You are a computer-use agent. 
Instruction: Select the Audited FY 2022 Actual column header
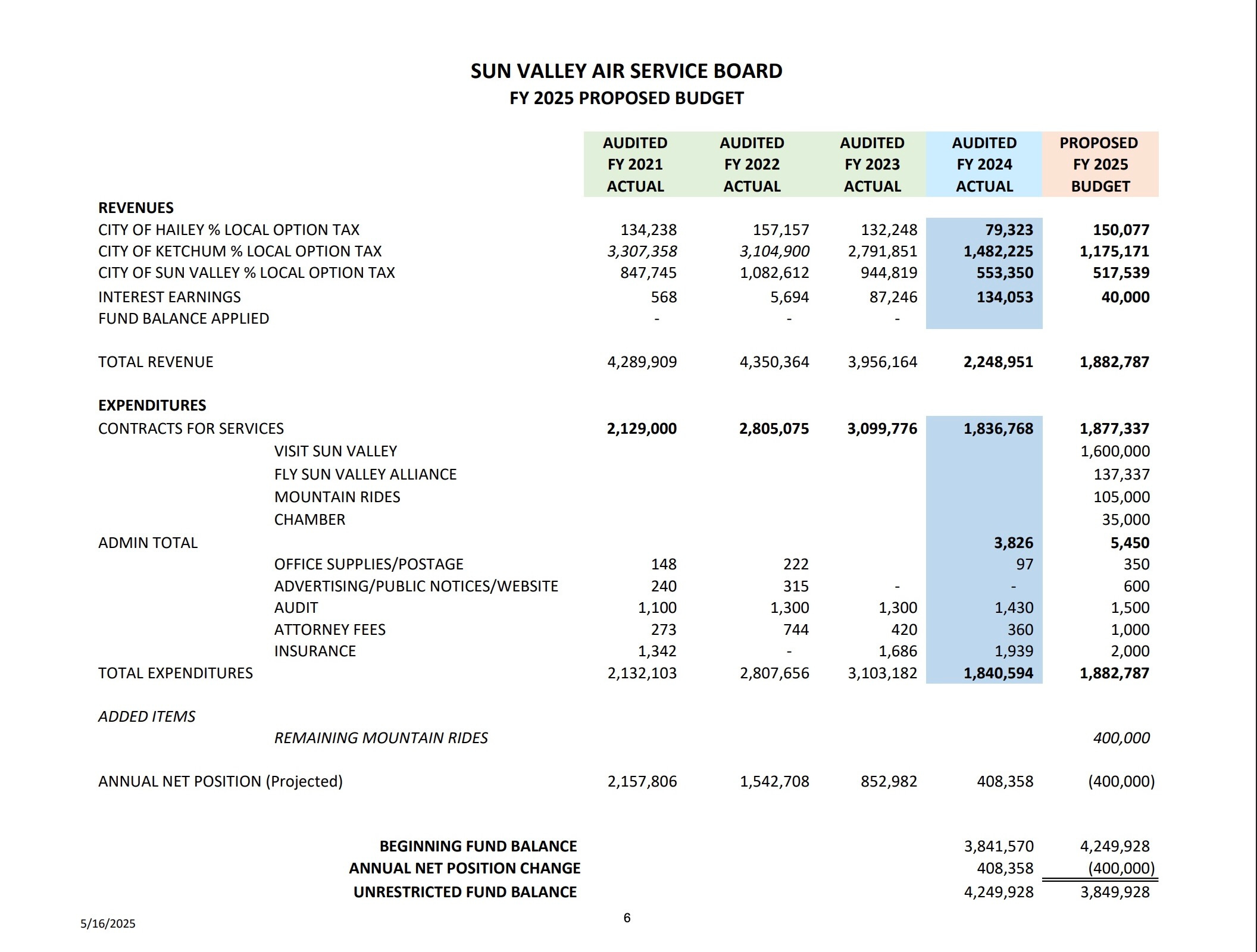pos(752,164)
